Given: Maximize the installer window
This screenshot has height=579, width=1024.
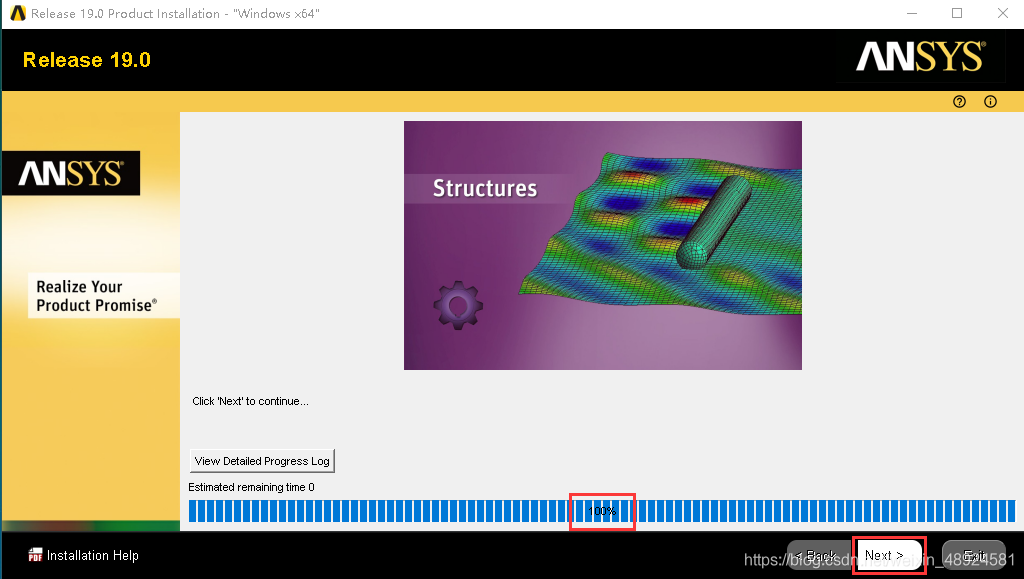Looking at the screenshot, I should (x=957, y=13).
